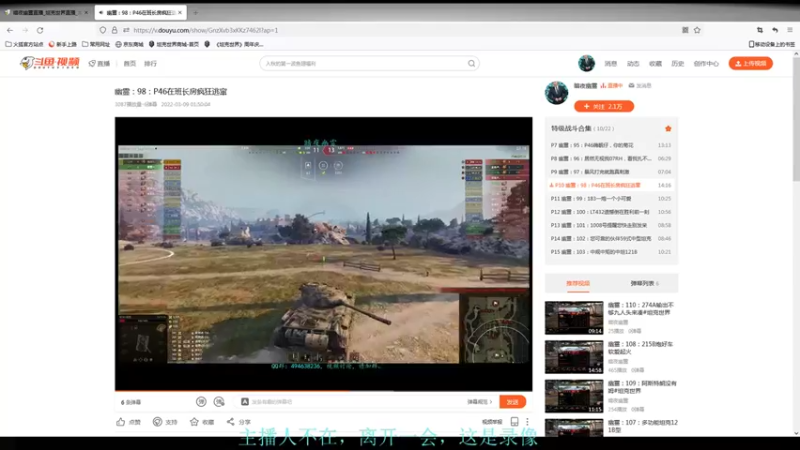Click the video report link
The width and height of the screenshot is (800, 450).
pyautogui.click(x=492, y=422)
